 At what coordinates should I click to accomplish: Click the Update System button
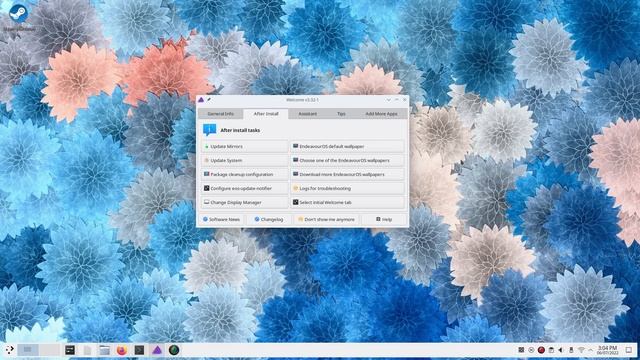coord(244,160)
